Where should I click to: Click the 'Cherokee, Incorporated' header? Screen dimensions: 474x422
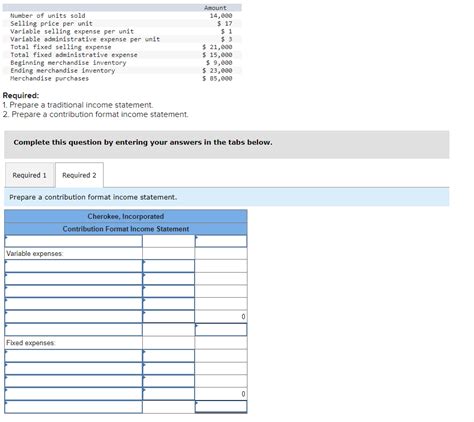(126, 216)
